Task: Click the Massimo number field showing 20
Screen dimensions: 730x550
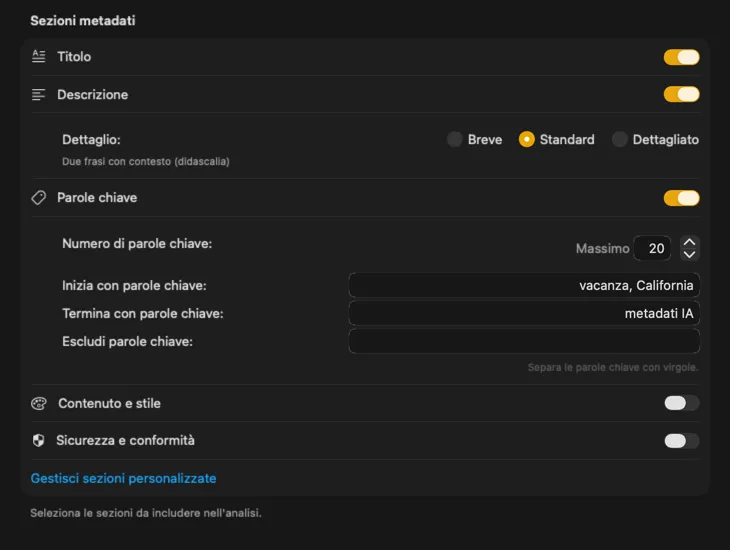Action: click(x=652, y=248)
